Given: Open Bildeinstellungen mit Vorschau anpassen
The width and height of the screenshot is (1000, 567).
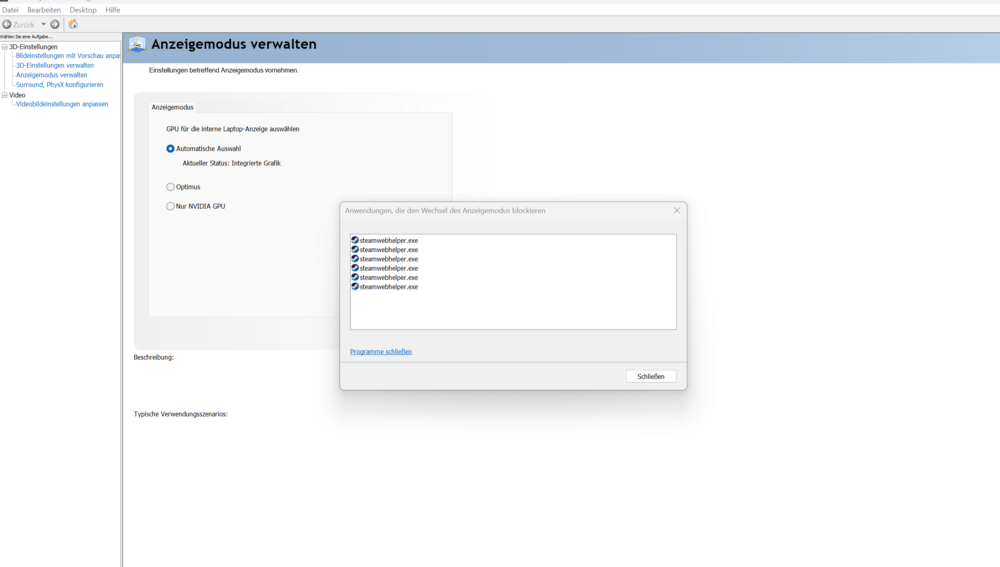Looking at the screenshot, I should coord(68,55).
